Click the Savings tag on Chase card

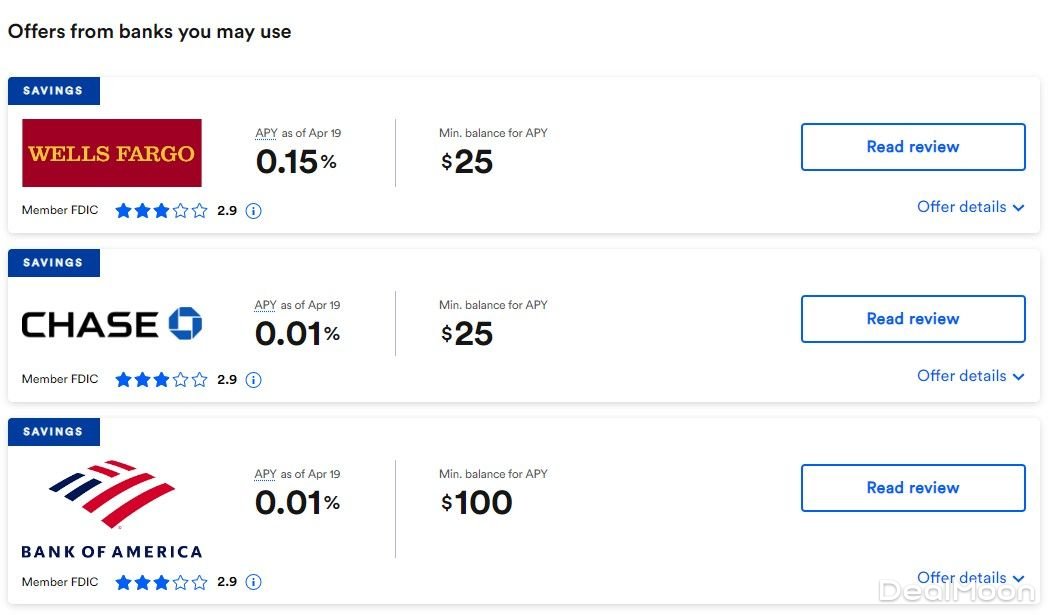[x=54, y=263]
